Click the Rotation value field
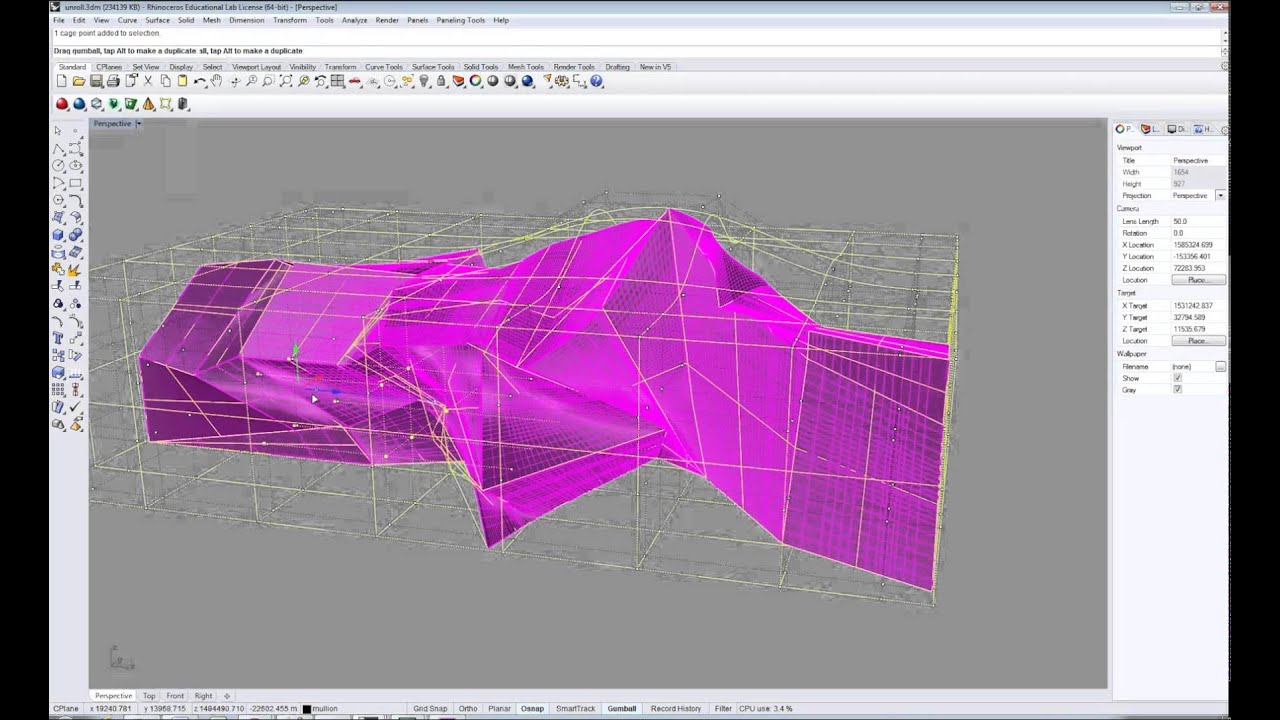 (x=1198, y=233)
